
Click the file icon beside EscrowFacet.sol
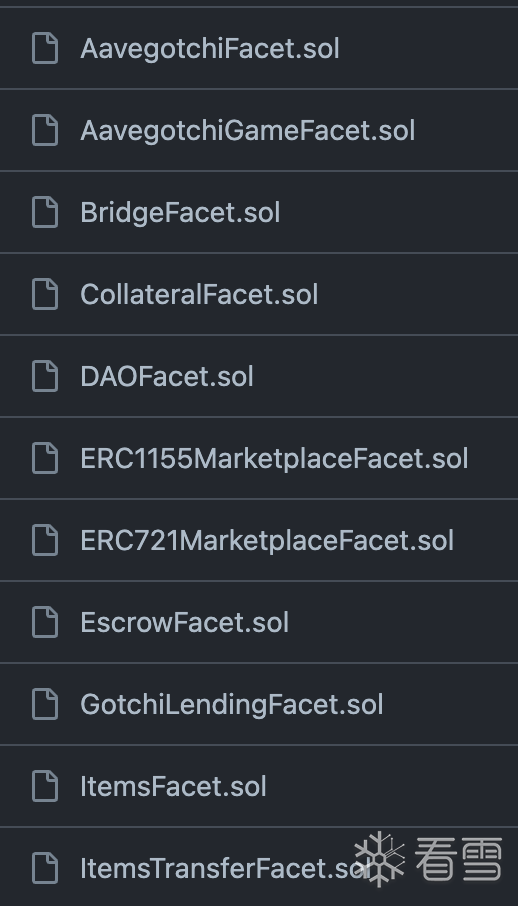[x=45, y=622]
